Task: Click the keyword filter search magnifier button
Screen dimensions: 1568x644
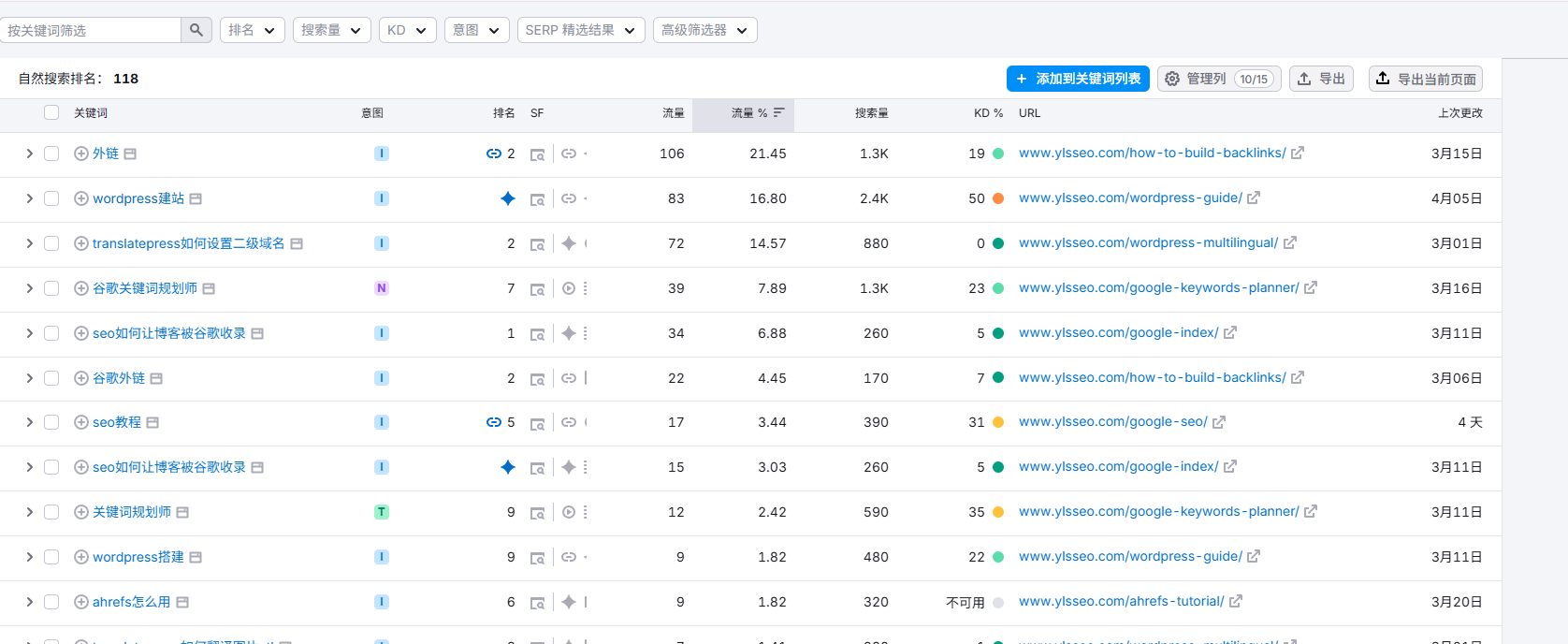Action: point(196,30)
